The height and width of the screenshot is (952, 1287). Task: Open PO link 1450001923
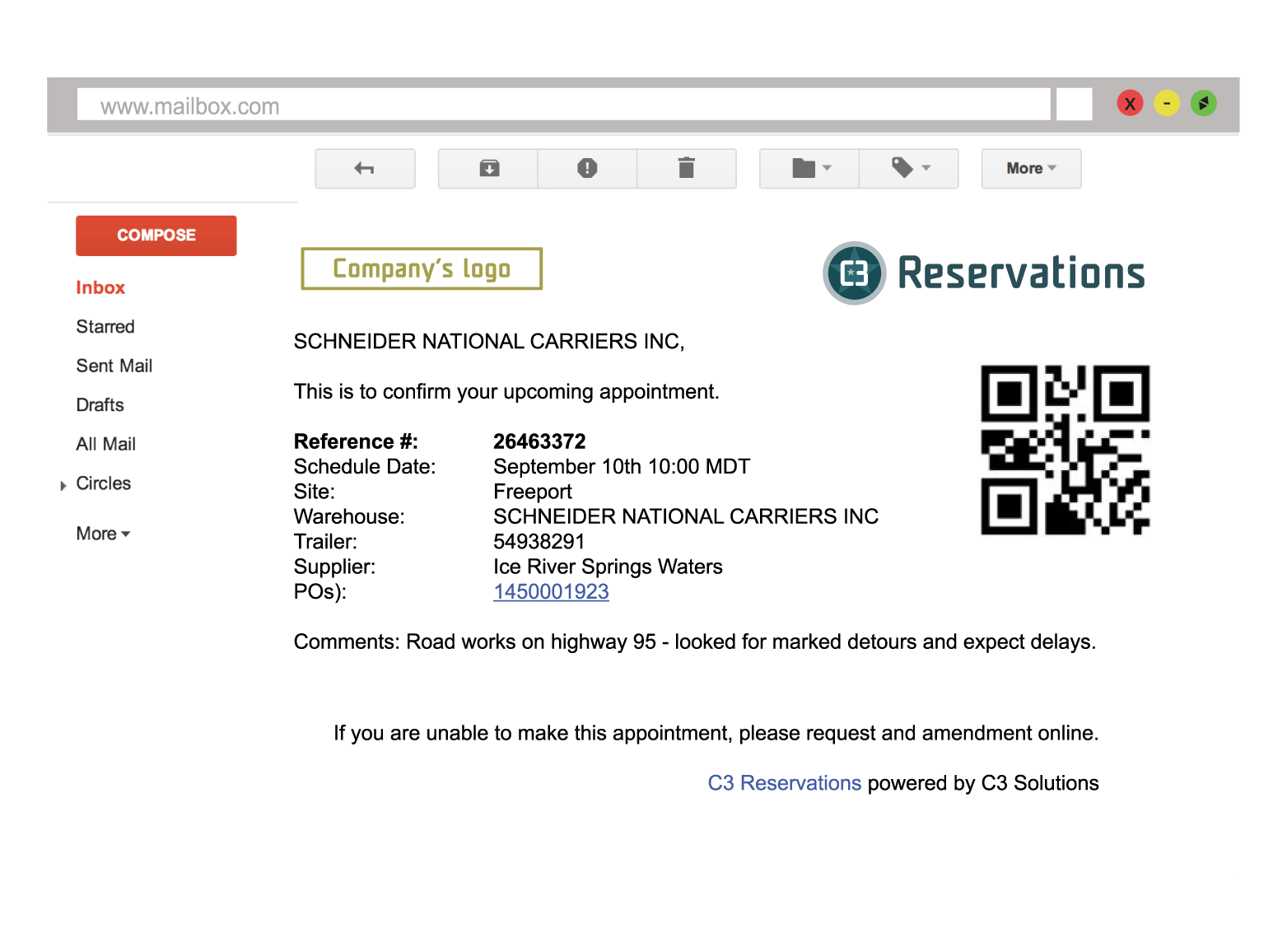coord(551,592)
